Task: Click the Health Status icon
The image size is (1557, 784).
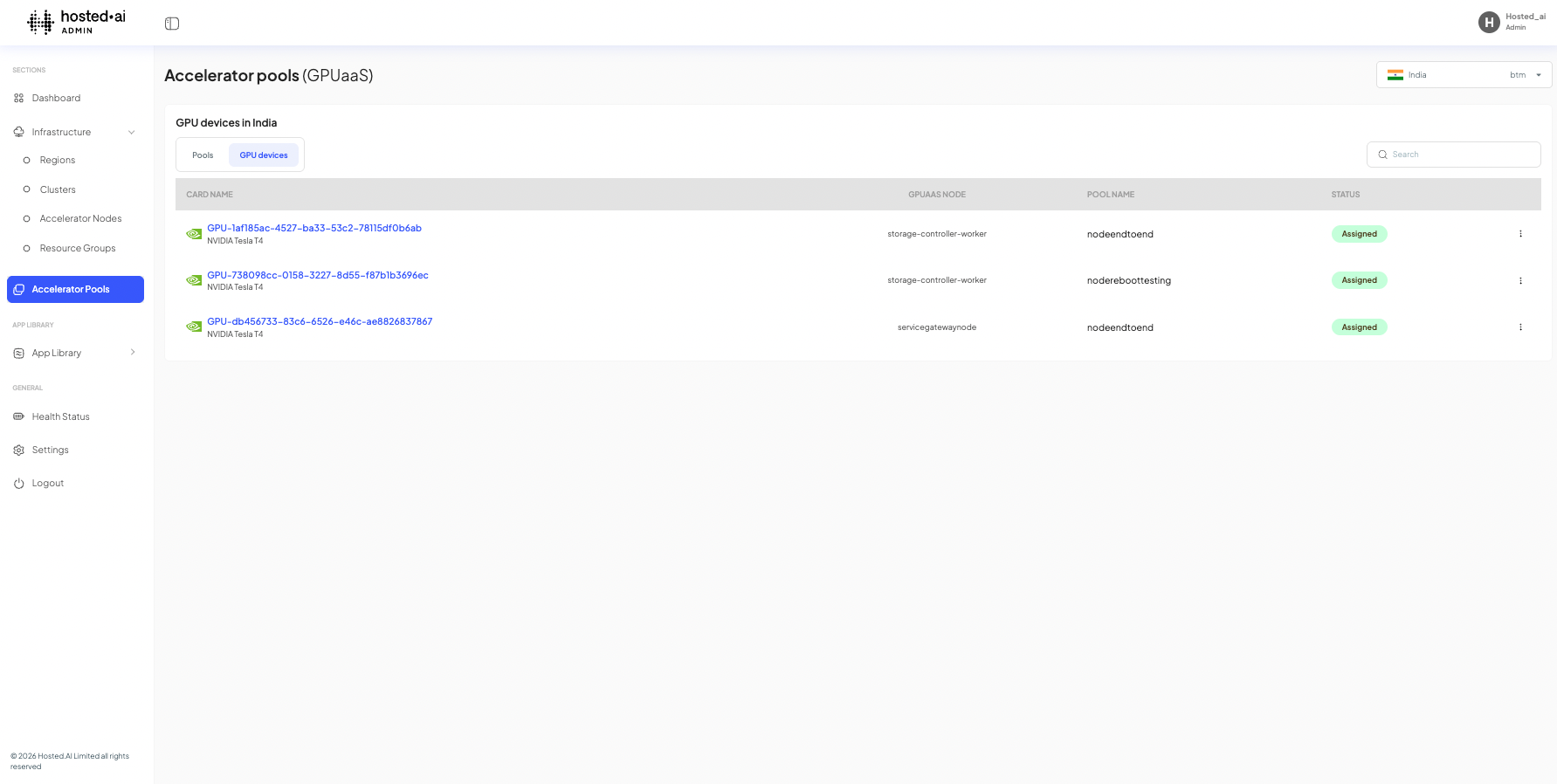Action: (18, 417)
